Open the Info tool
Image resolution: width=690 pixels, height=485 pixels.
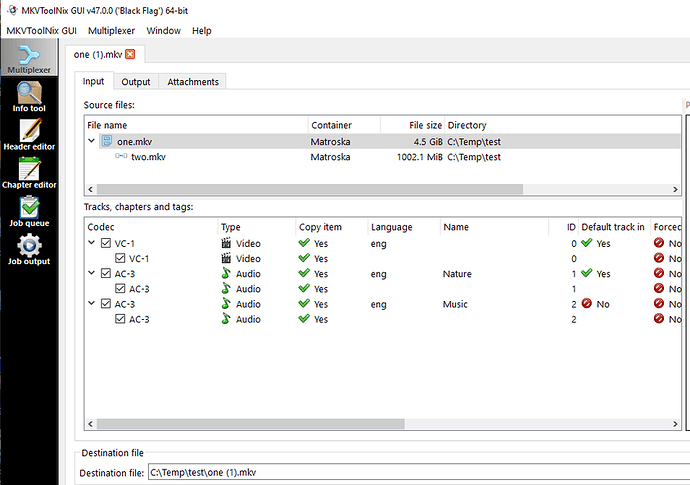29,96
